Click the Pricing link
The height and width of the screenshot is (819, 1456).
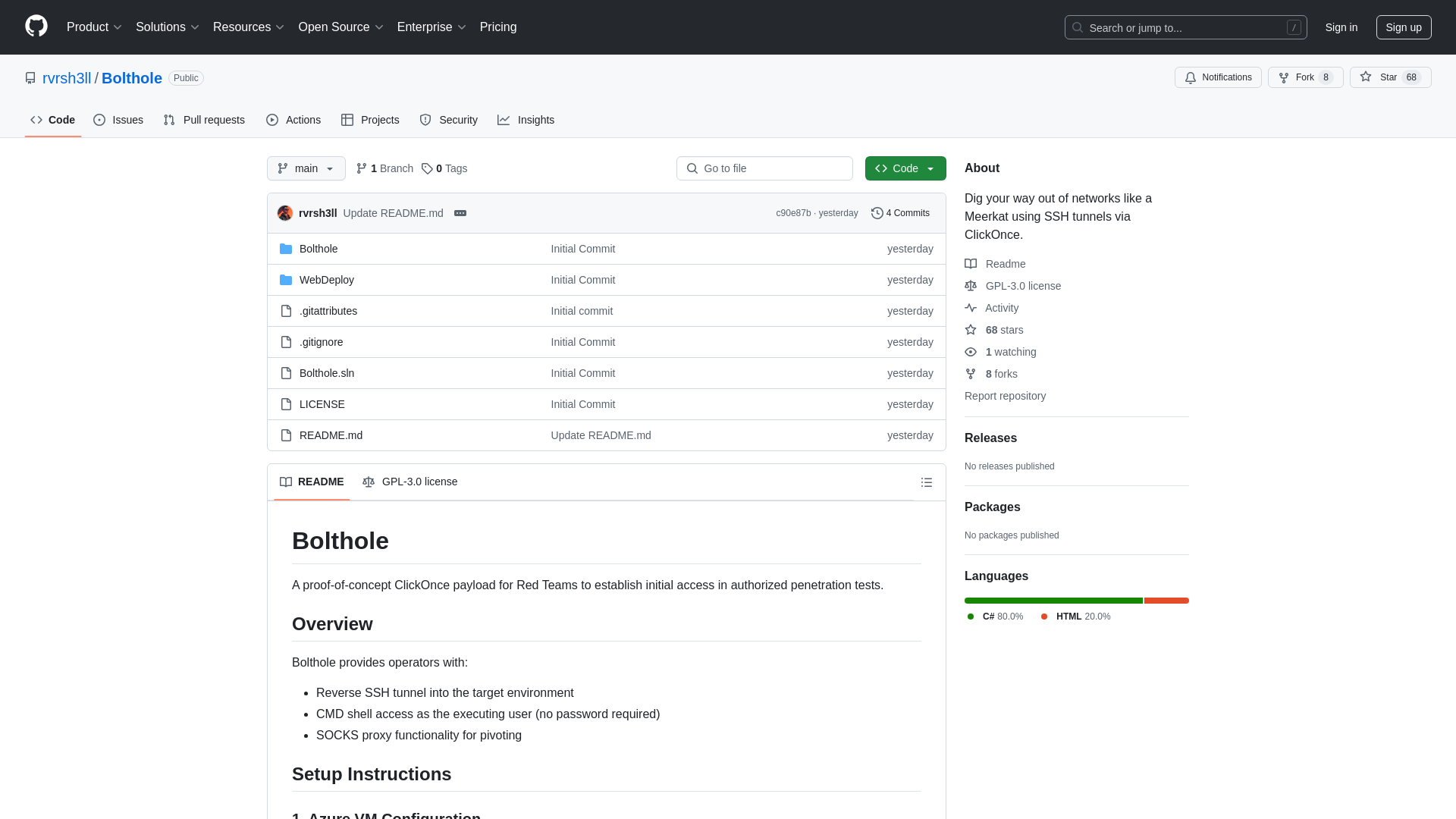498,27
